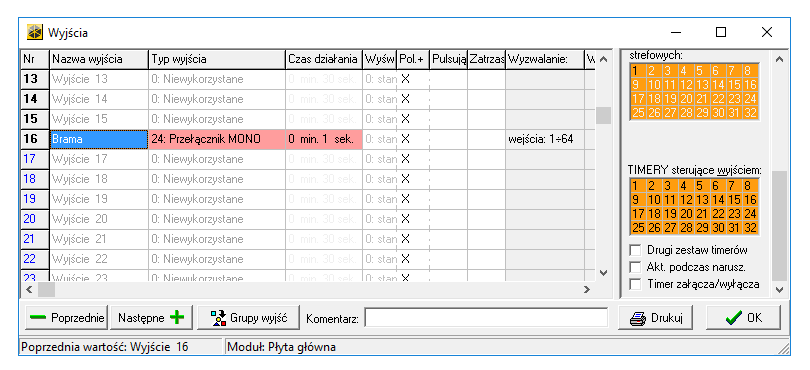This screenshot has width=810, height=370.
Task: Enable Drugi zestaw timerów checkbox
Action: pos(635,251)
